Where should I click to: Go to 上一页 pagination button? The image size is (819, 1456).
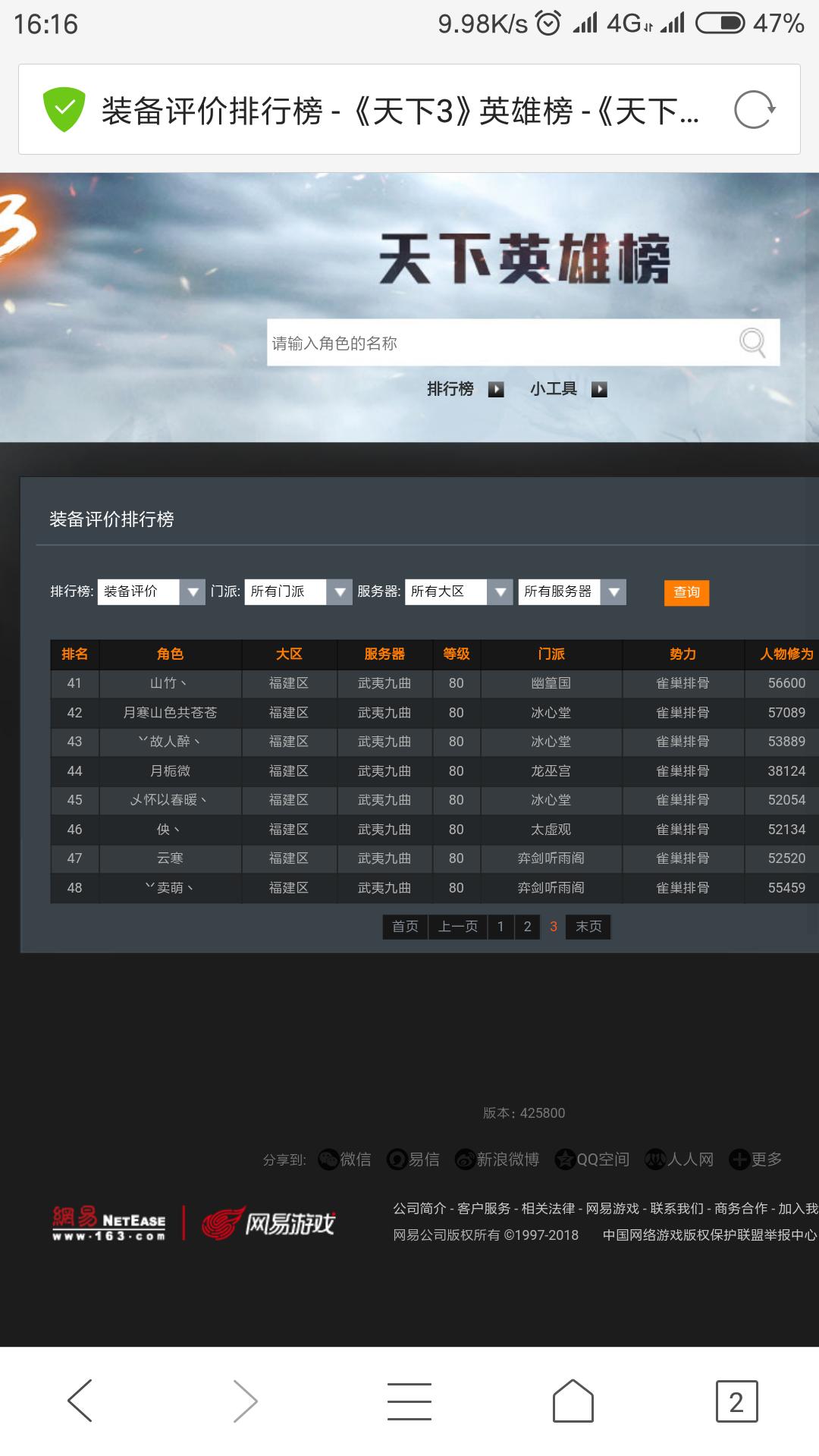458,927
